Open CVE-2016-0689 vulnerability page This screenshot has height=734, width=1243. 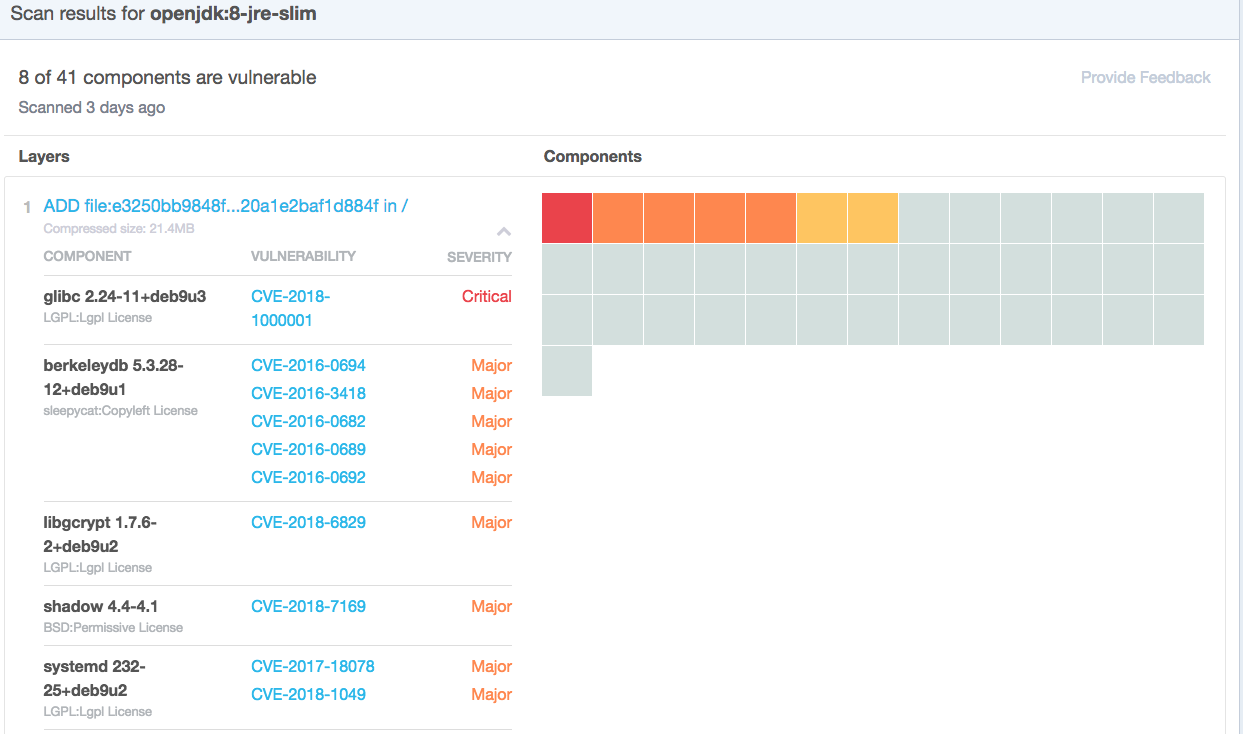[308, 449]
